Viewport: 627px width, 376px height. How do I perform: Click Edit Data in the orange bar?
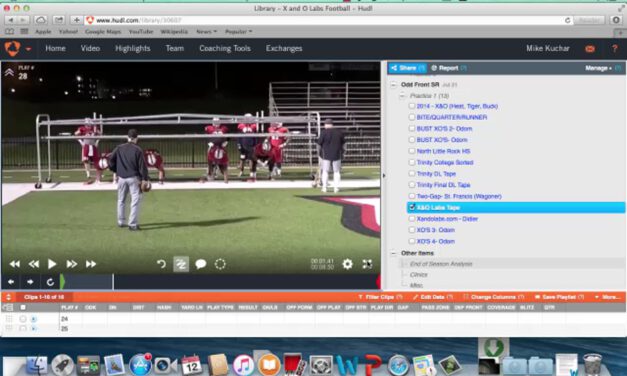[x=433, y=297]
